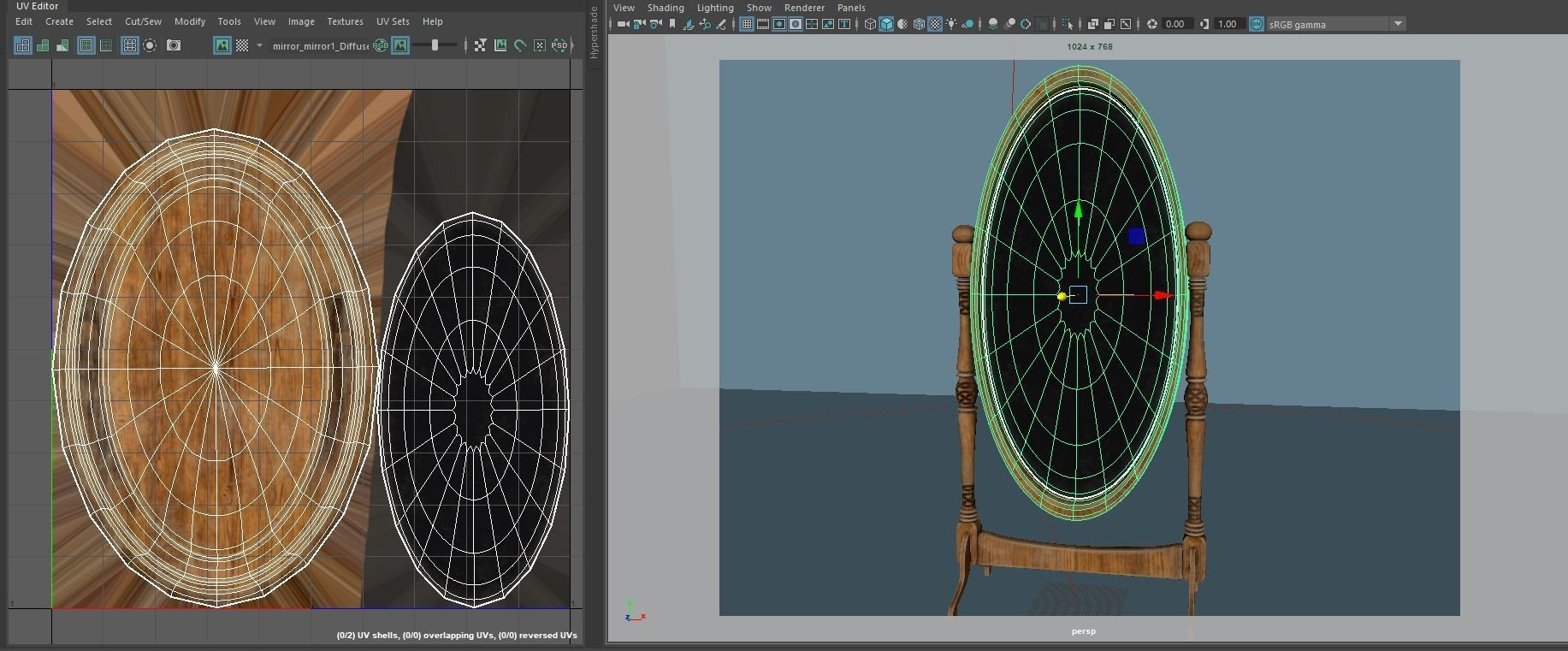Viewport: 1568px width, 651px height.
Task: Open the Edit menu in UV Editor
Action: click(x=24, y=21)
